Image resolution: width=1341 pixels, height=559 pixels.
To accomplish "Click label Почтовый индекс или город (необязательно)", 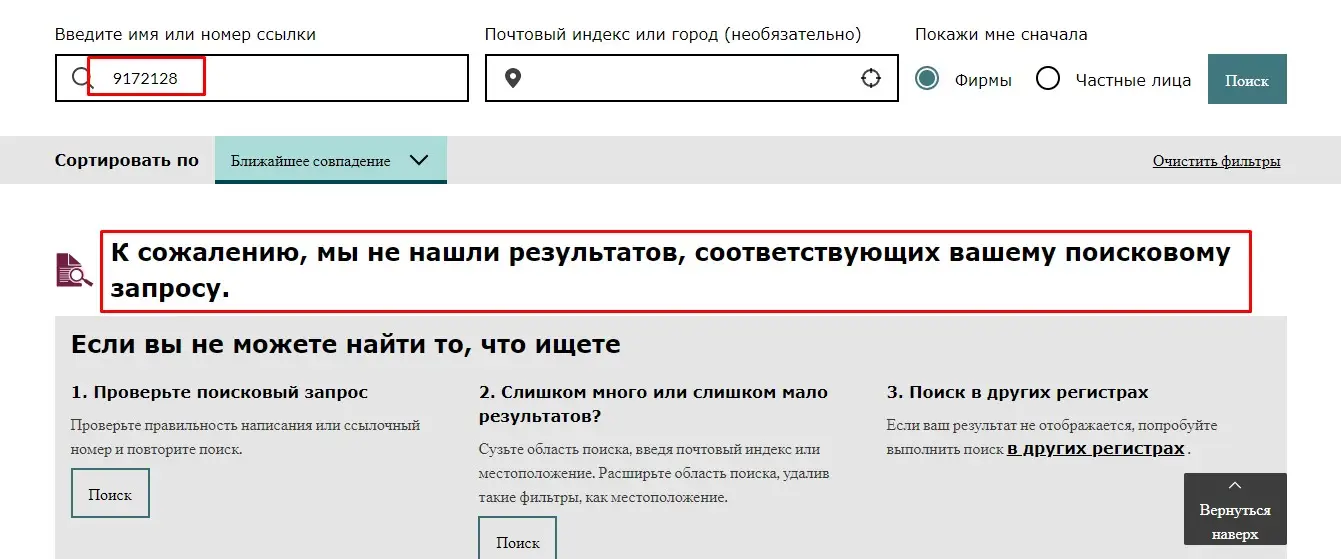I will 673,34.
